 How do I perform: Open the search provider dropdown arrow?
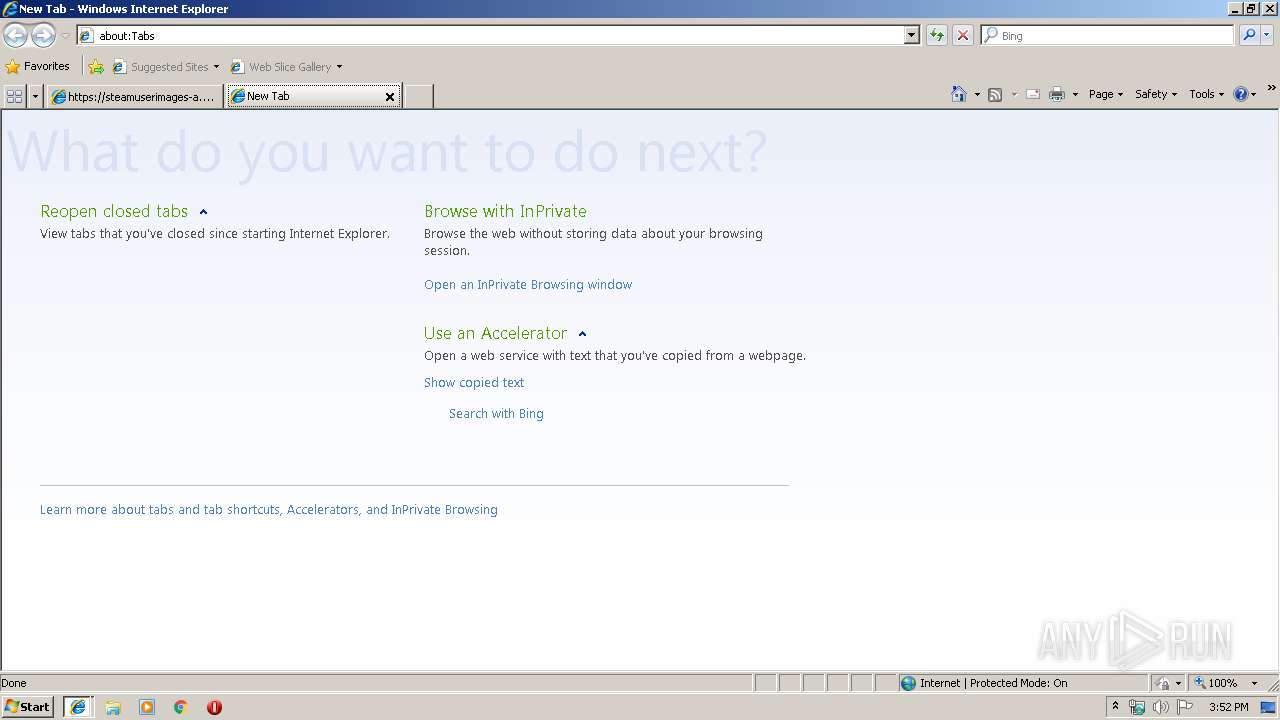tap(1266, 35)
